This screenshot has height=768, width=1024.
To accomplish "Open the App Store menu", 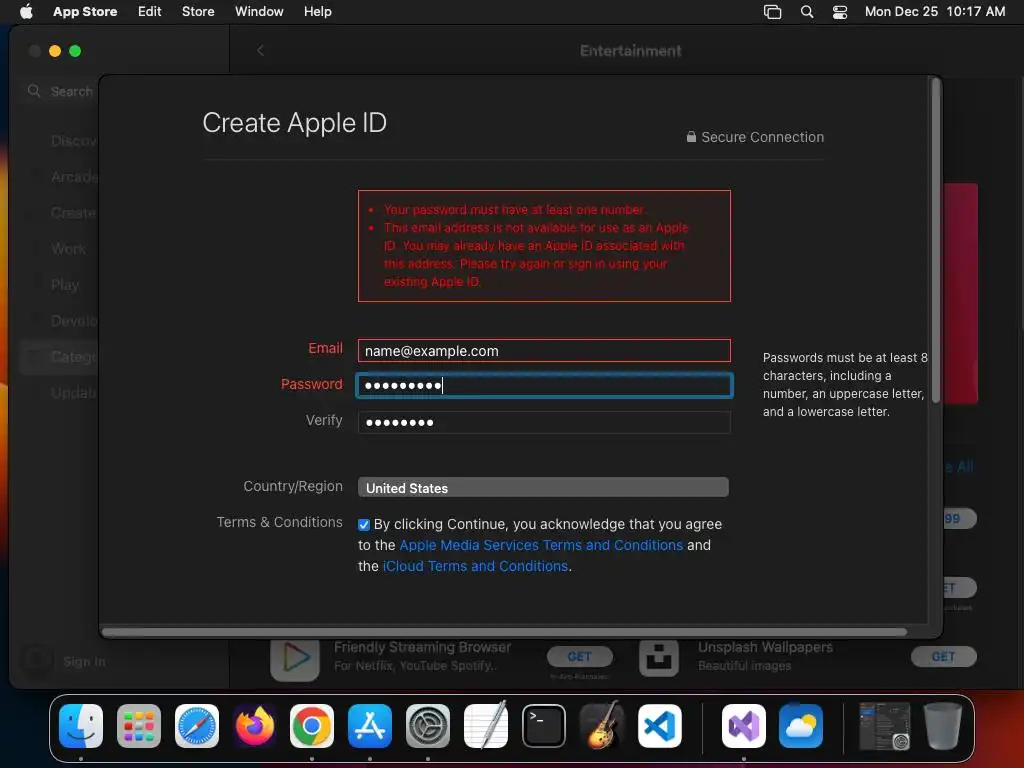I will pos(85,11).
